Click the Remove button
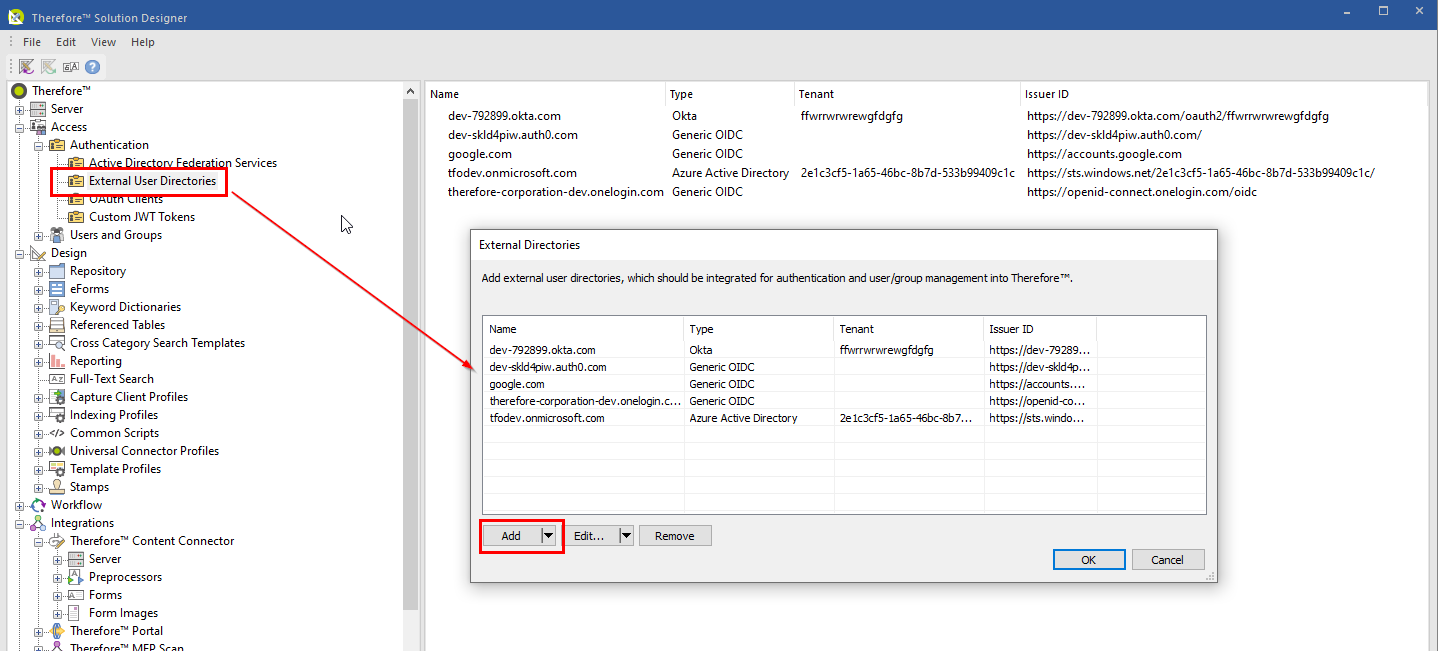Screen dimensions: 1438x651 [675, 535]
